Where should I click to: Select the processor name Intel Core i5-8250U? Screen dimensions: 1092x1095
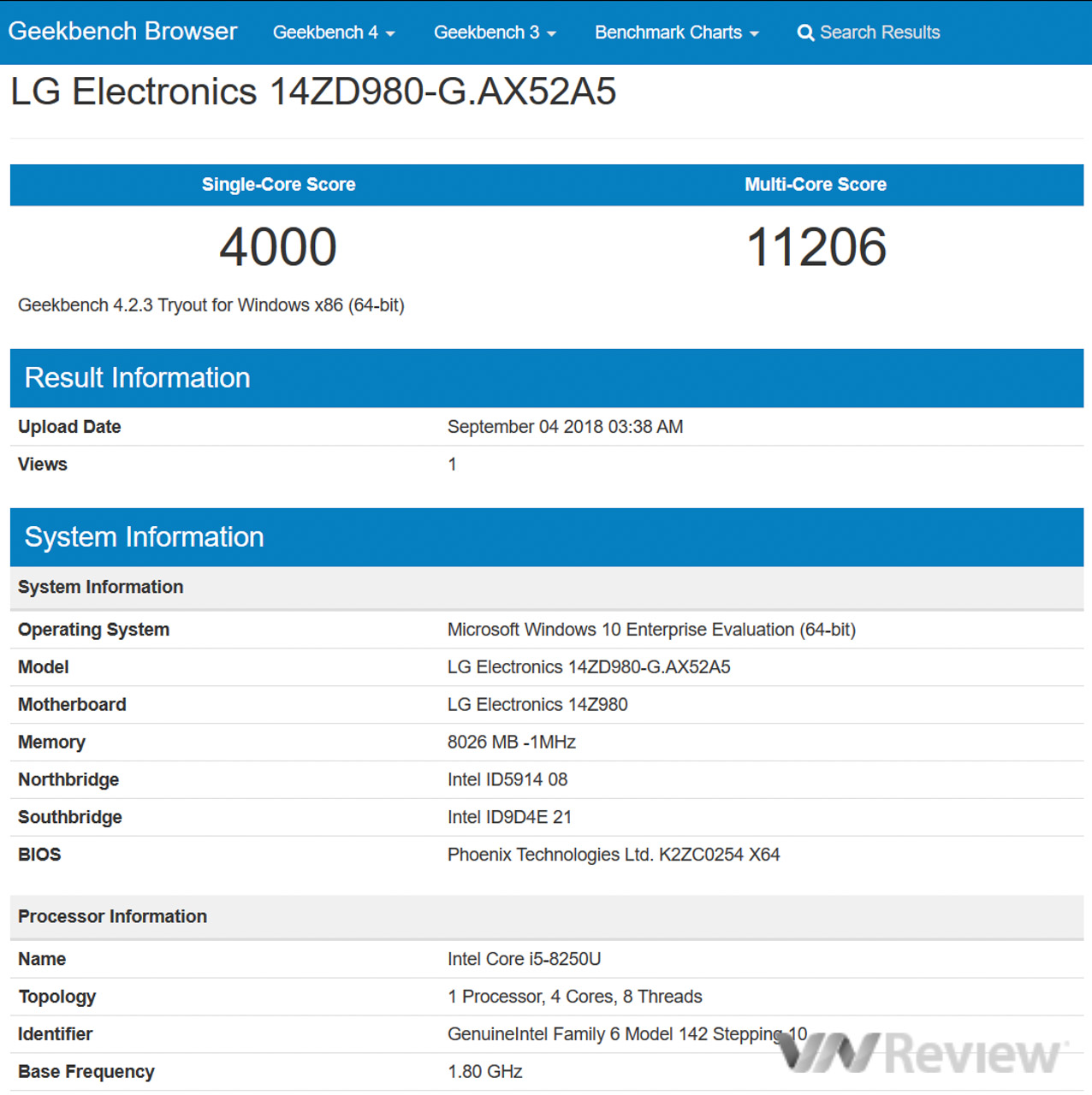(x=524, y=959)
